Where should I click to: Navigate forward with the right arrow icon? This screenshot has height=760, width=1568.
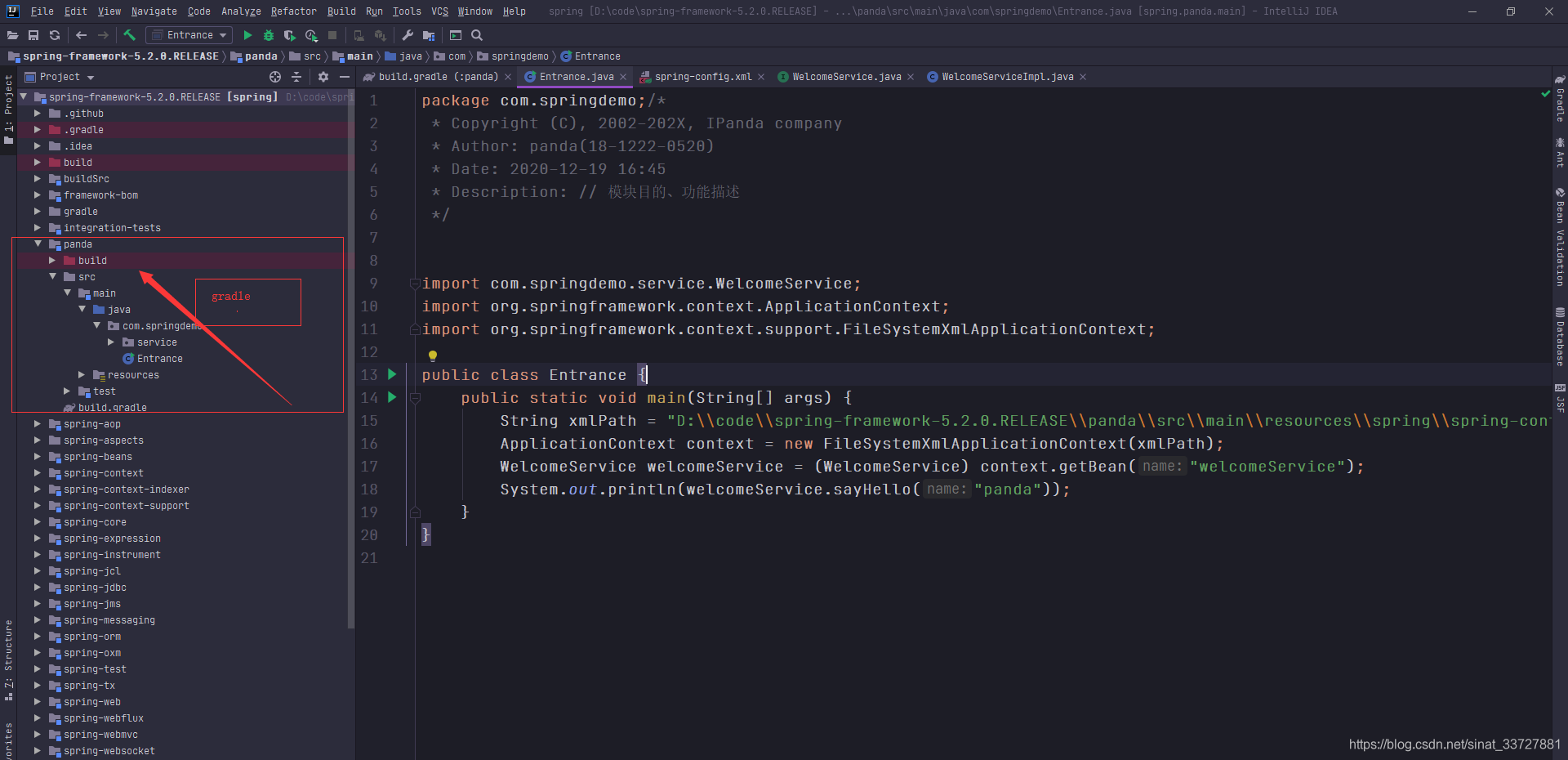click(x=103, y=35)
